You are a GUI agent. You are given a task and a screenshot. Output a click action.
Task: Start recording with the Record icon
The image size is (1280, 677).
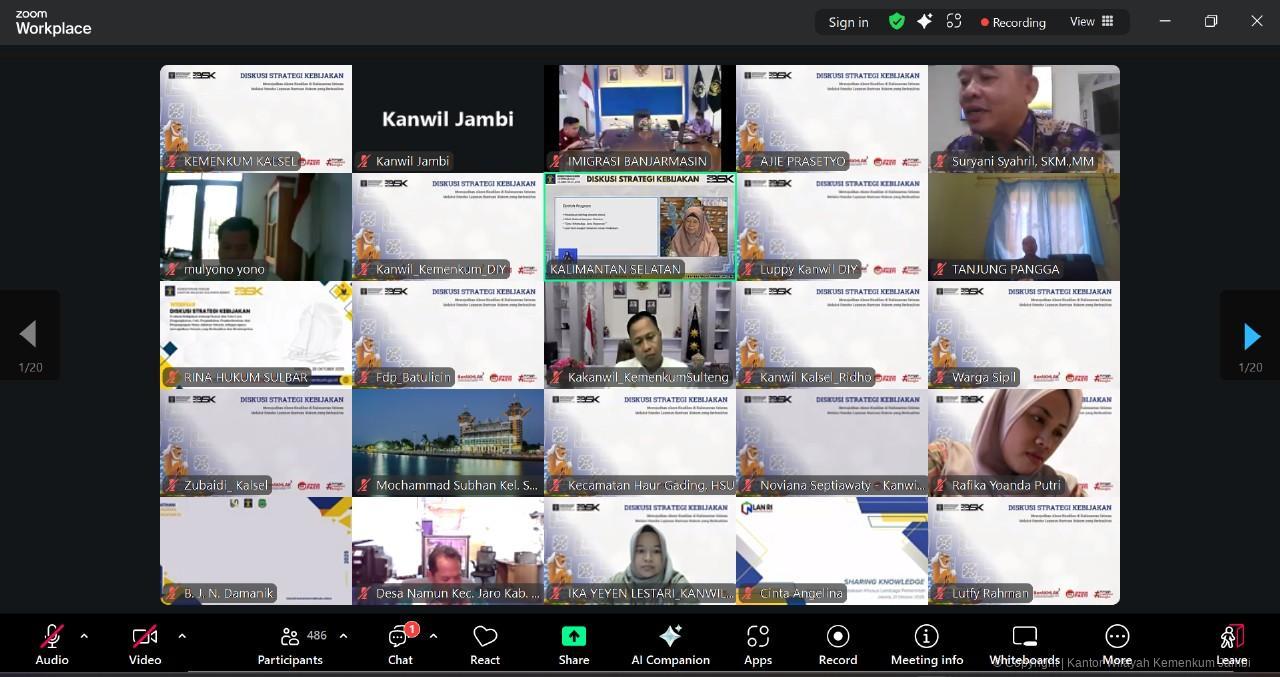coord(838,645)
